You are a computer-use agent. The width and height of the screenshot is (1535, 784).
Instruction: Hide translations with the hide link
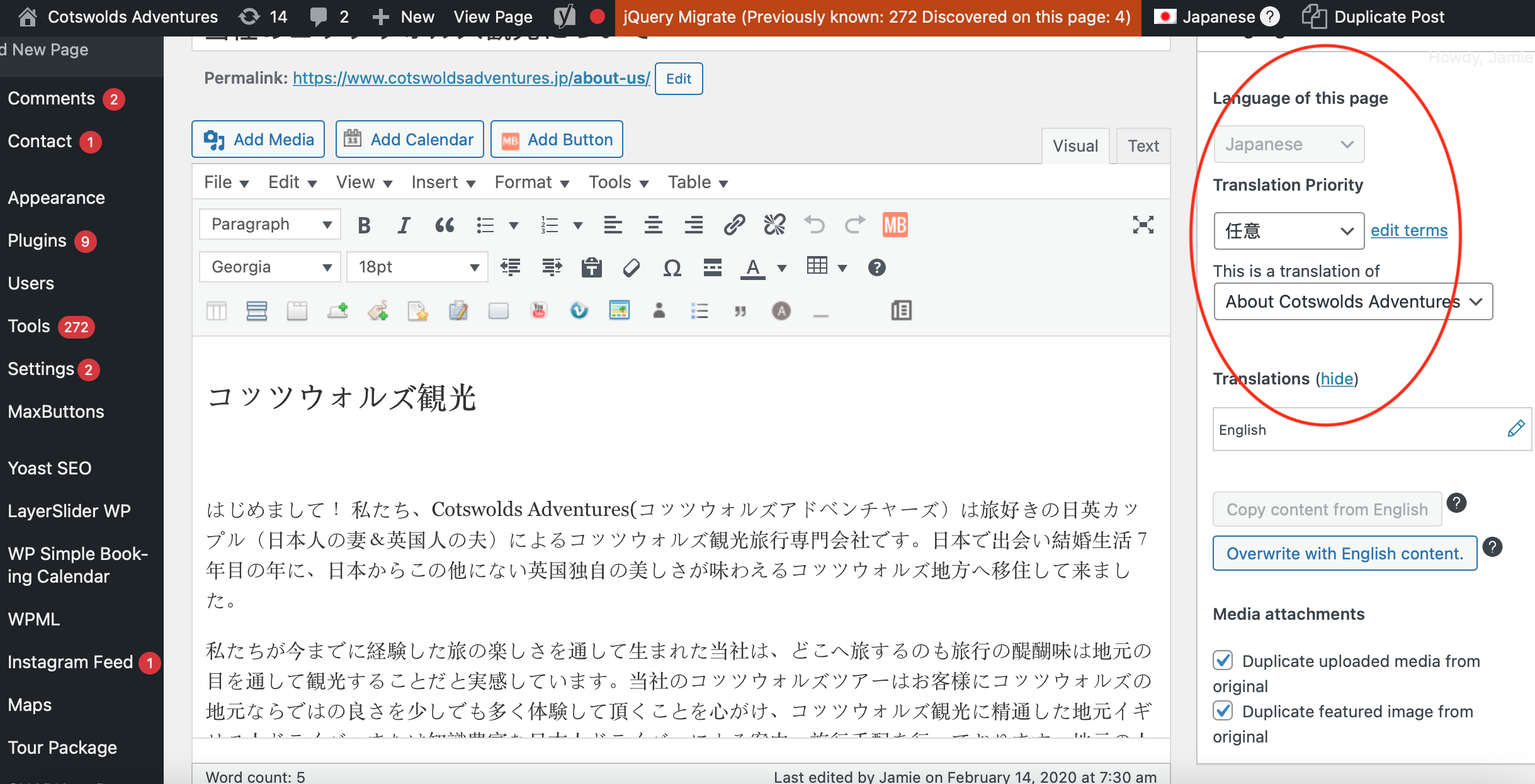coord(1337,379)
